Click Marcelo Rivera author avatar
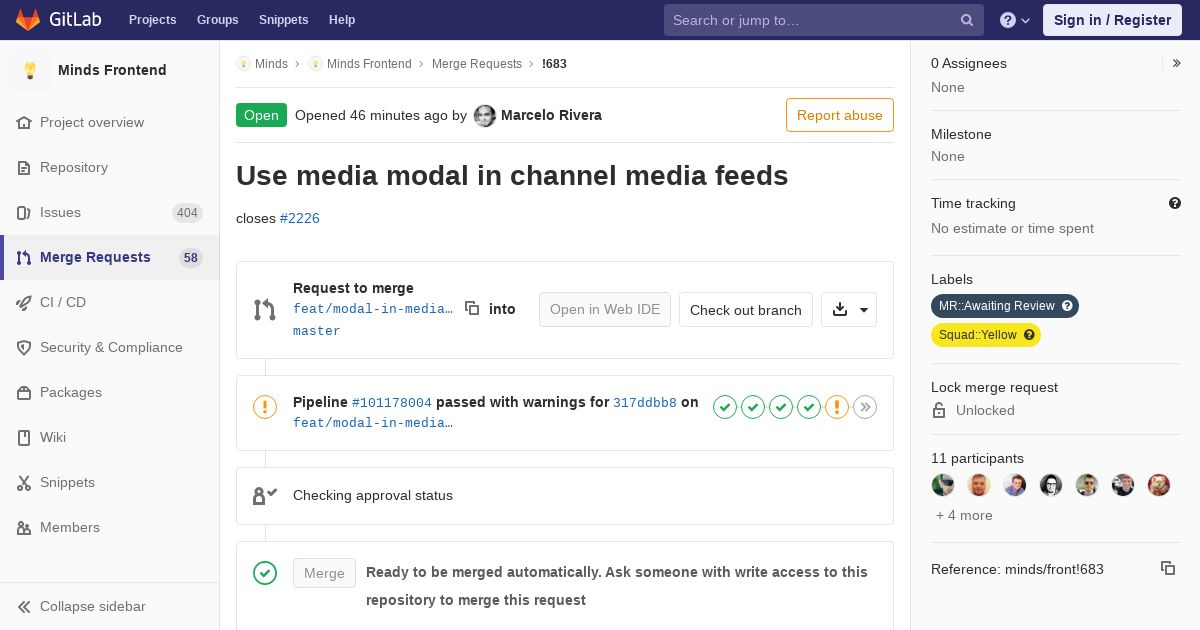 485,116
